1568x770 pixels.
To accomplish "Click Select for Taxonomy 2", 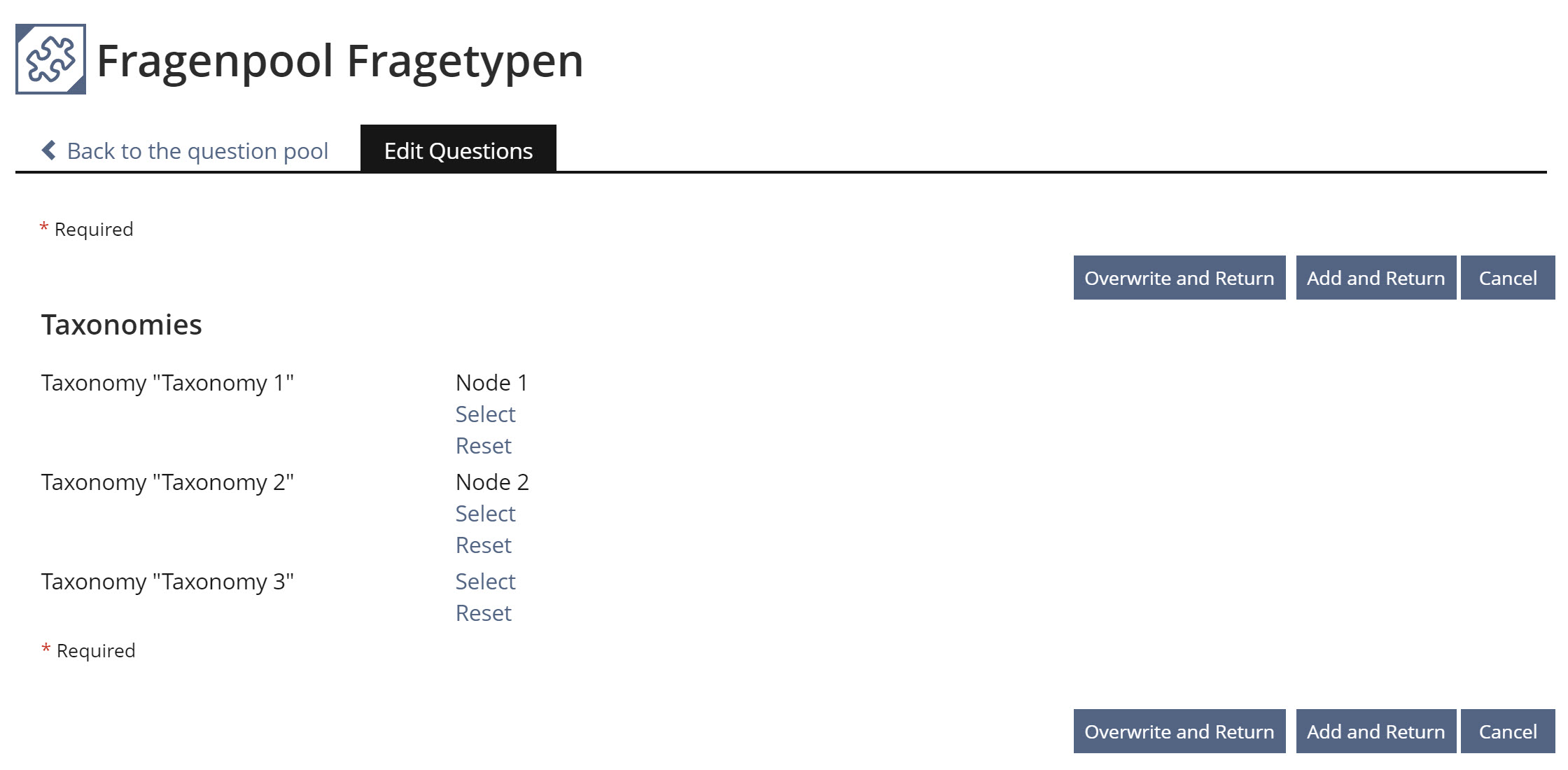I will pos(485,514).
